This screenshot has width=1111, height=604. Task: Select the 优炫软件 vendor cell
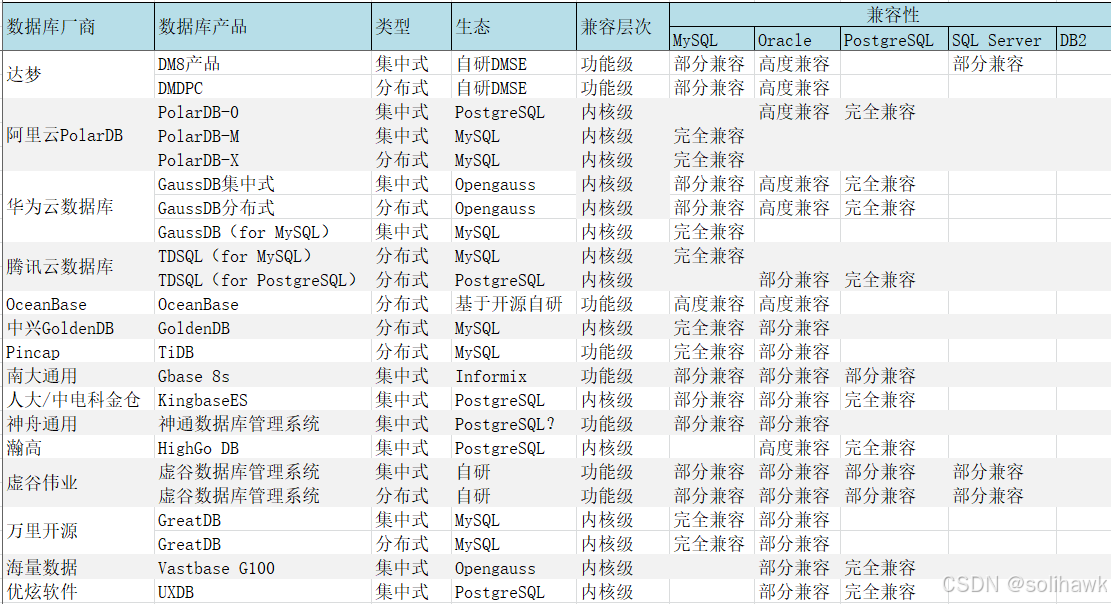pyautogui.click(x=78, y=592)
